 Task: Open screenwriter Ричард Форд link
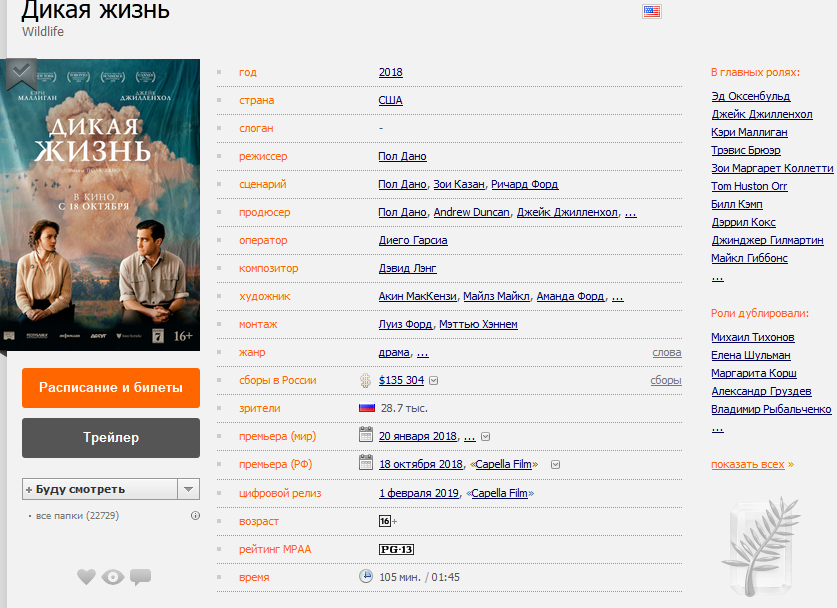pyautogui.click(x=525, y=184)
